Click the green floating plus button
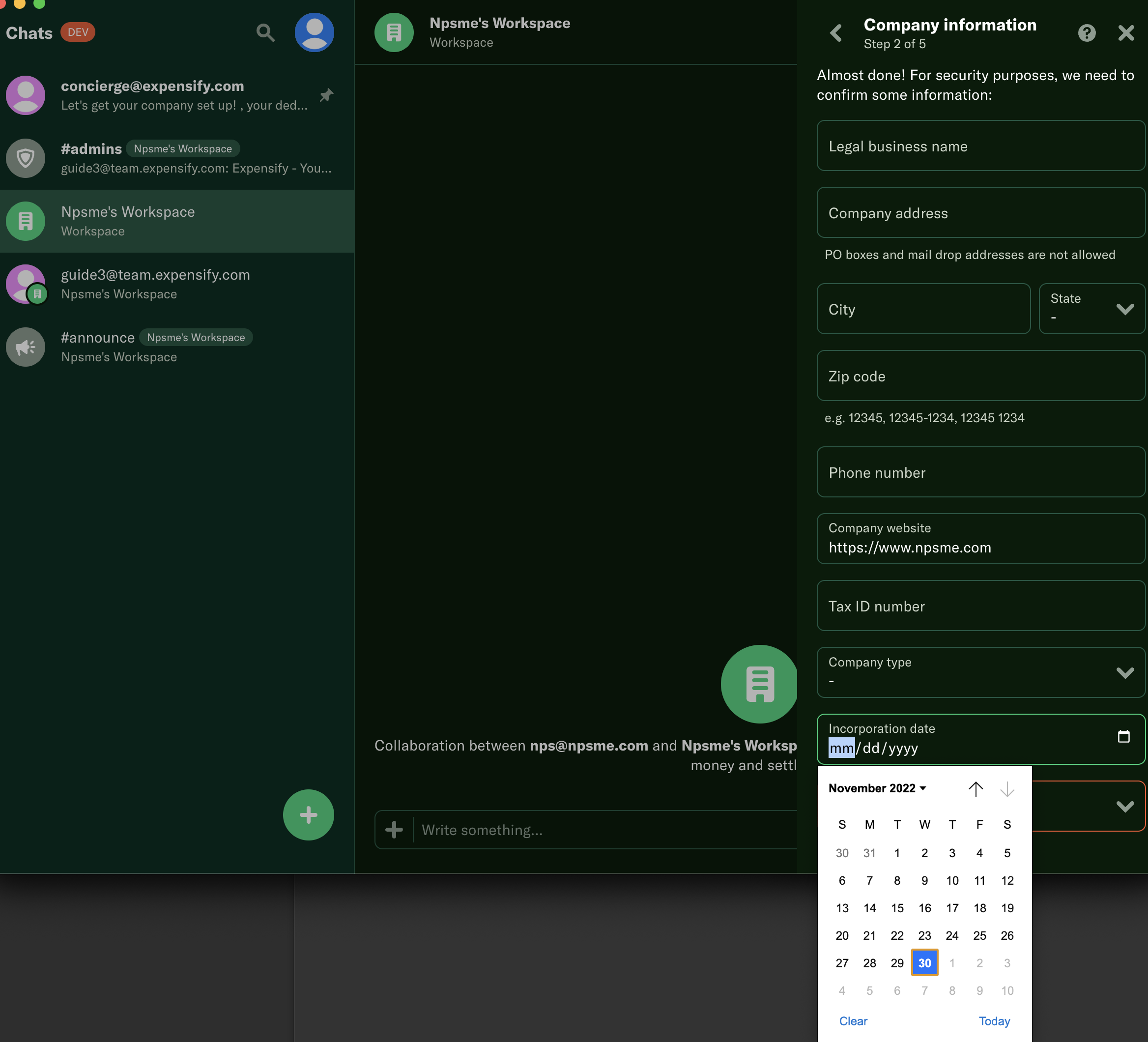 point(308,814)
